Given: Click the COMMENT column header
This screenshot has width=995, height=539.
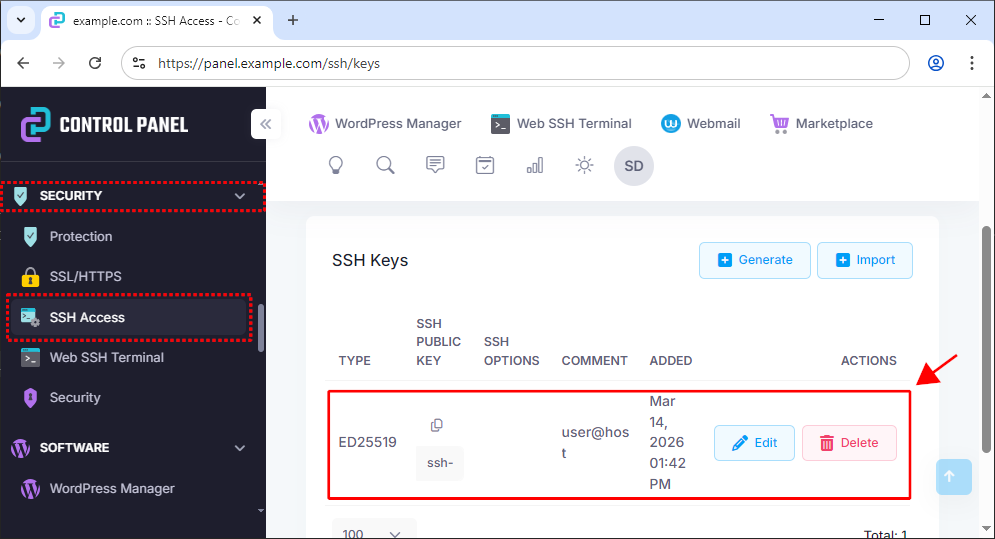Looking at the screenshot, I should (595, 361).
